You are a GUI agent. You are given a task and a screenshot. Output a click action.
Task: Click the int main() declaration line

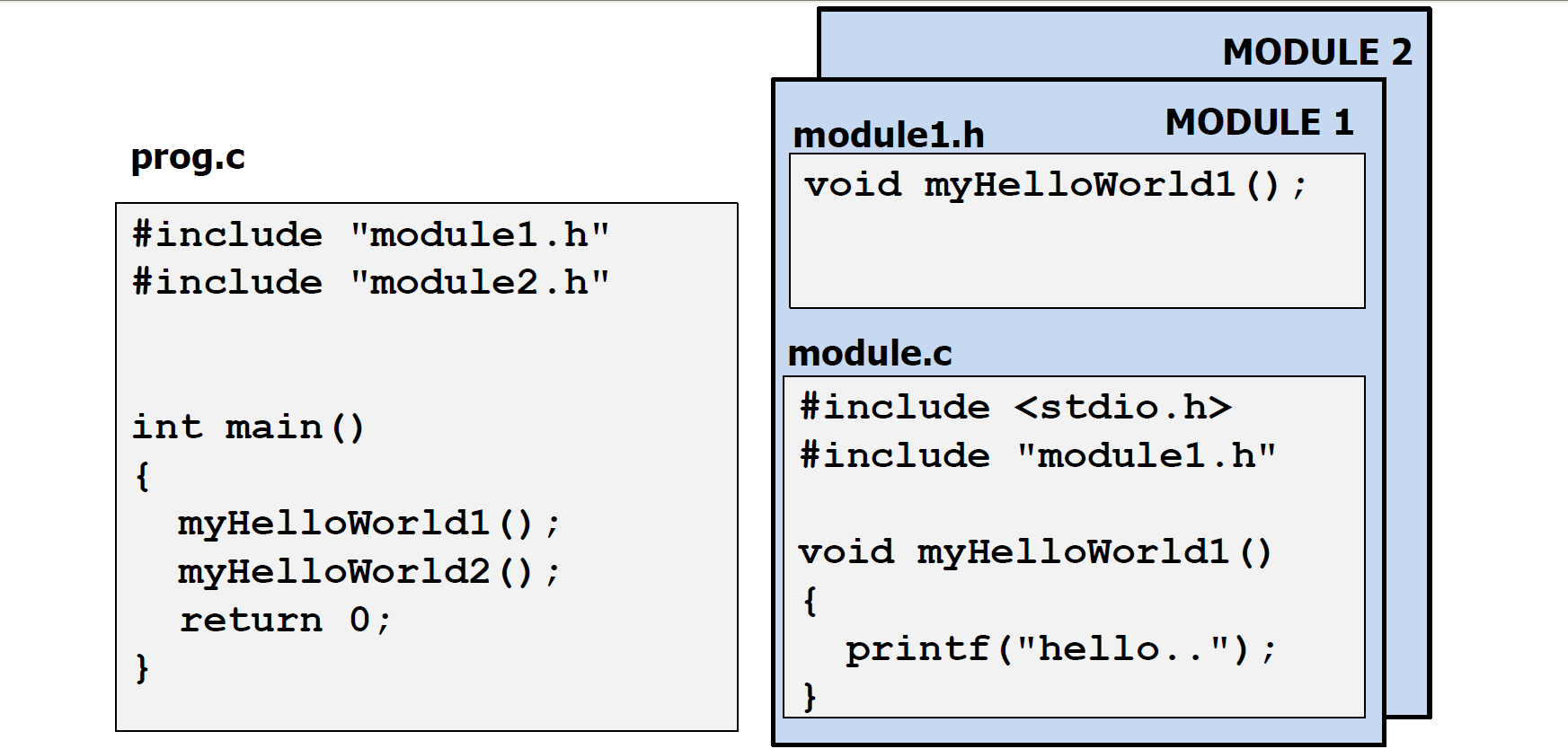coord(248,427)
